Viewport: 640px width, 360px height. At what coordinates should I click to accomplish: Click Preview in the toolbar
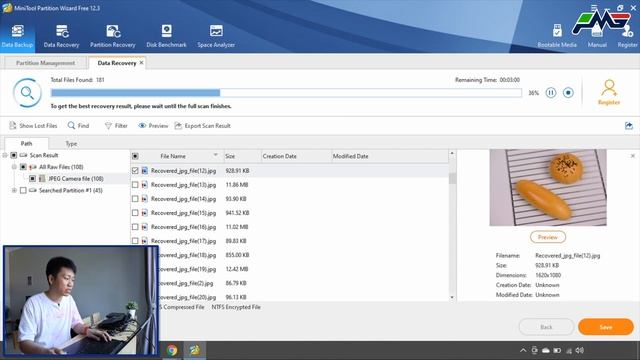pyautogui.click(x=153, y=126)
